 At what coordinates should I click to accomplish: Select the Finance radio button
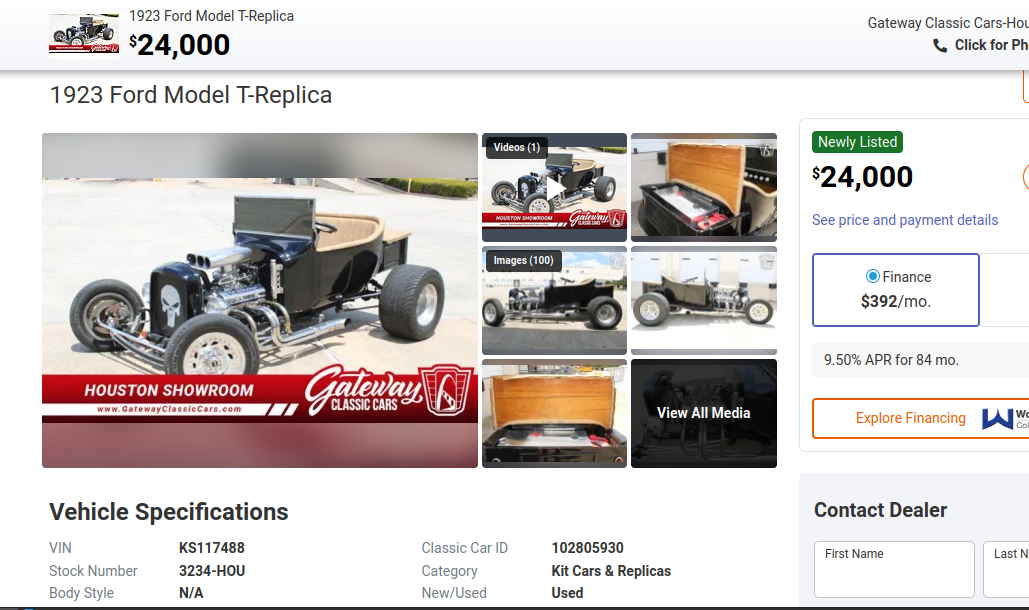coord(872,276)
